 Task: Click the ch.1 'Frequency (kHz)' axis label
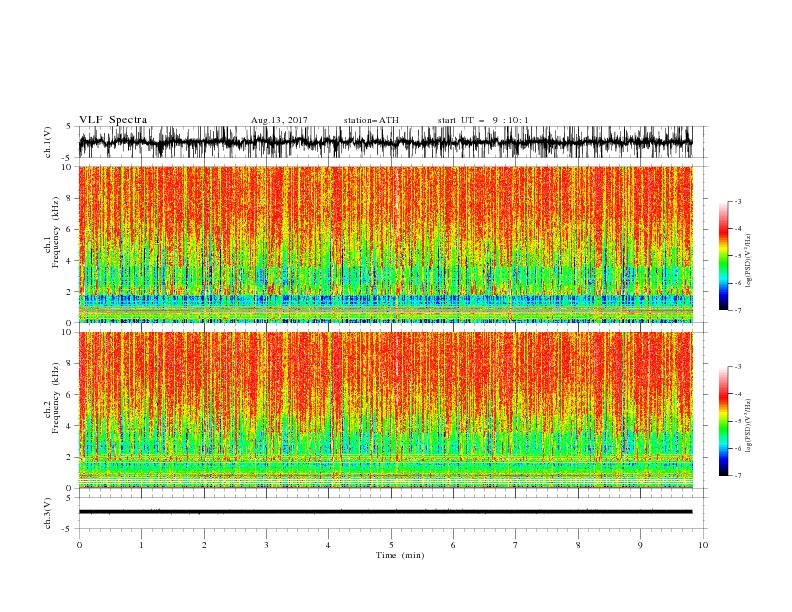point(56,232)
